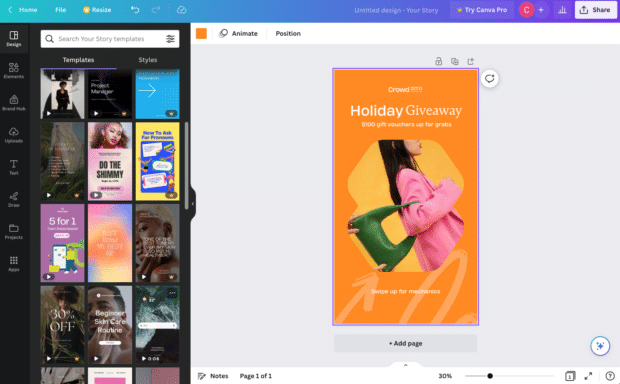
Task: Open the File menu
Action: 60,10
